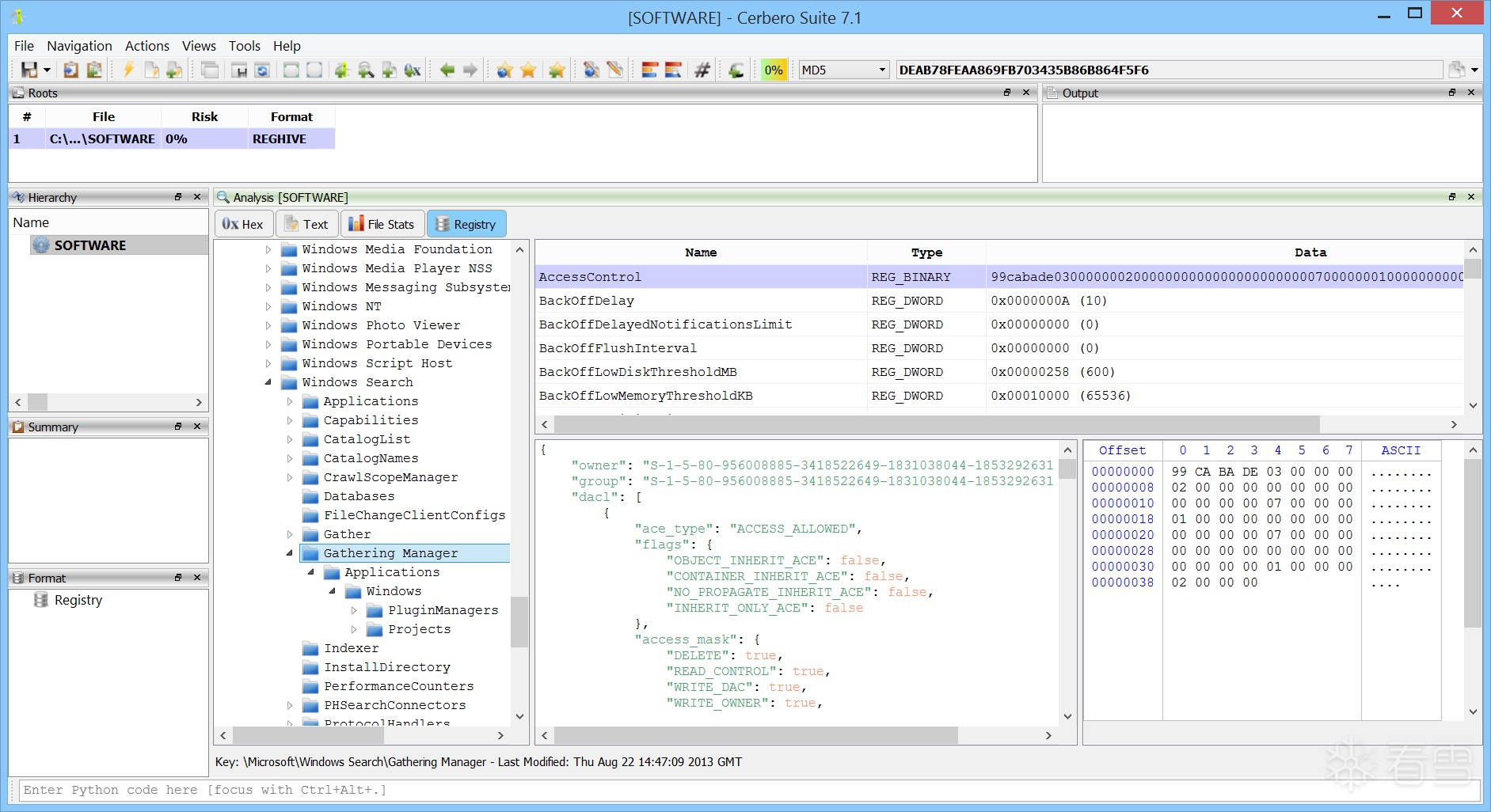Click the gray forward arrow icon

470,70
